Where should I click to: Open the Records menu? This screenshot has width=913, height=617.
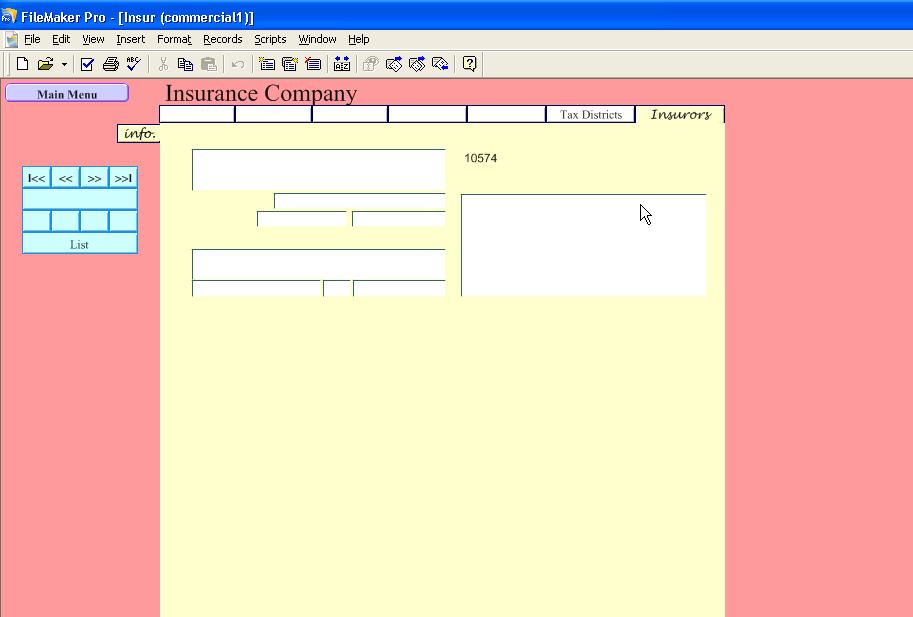point(222,39)
